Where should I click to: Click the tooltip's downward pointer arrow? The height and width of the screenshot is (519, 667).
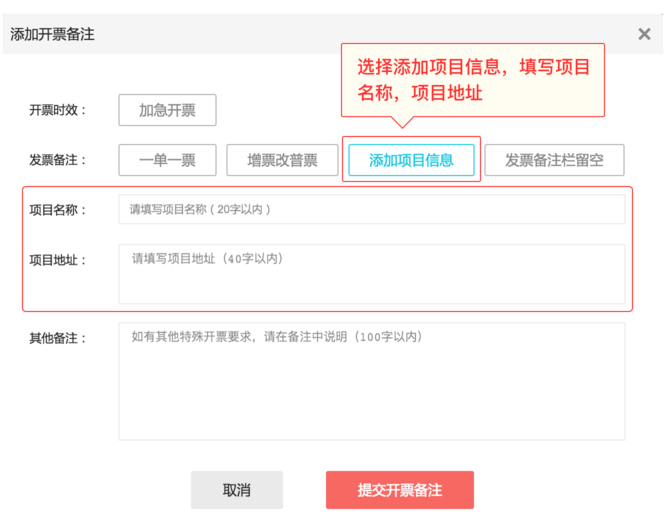[x=402, y=124]
